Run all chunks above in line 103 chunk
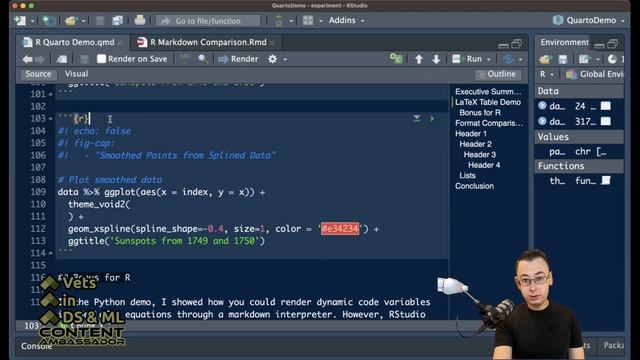 (416, 118)
